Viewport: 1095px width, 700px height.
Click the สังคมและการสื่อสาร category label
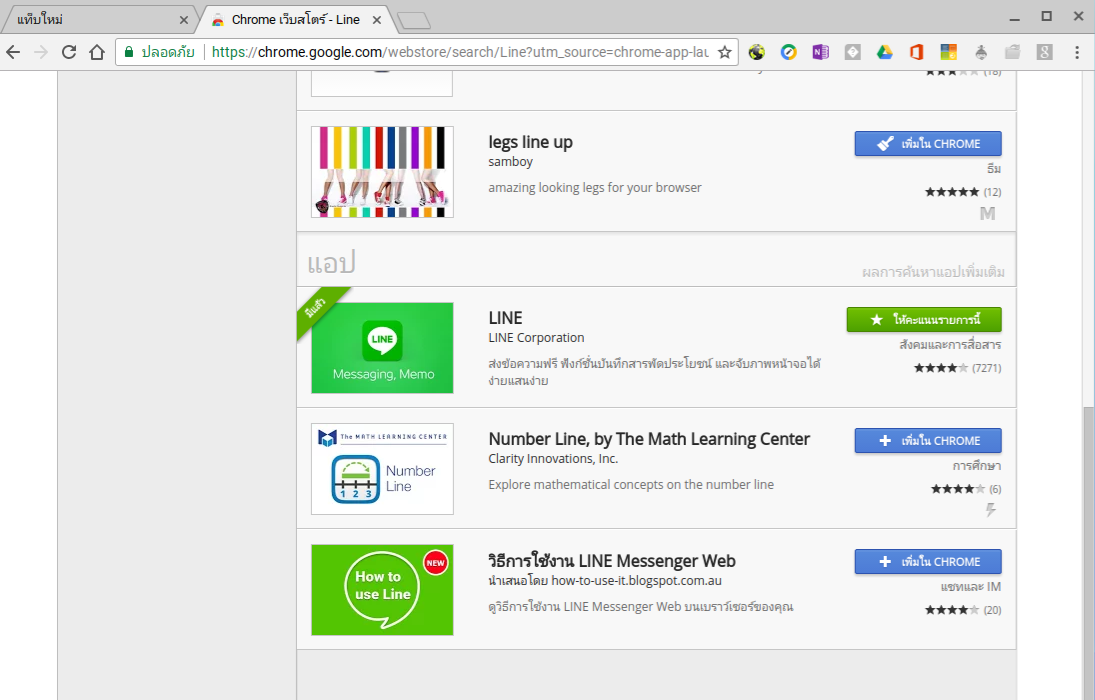point(950,345)
